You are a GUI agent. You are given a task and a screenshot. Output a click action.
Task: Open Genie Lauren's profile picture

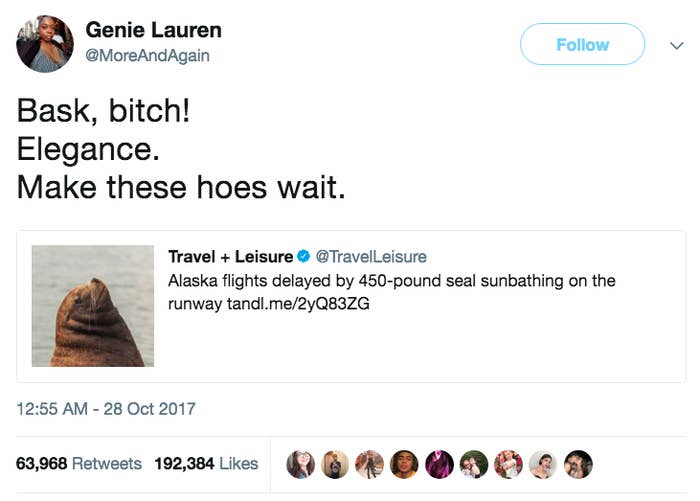point(45,44)
